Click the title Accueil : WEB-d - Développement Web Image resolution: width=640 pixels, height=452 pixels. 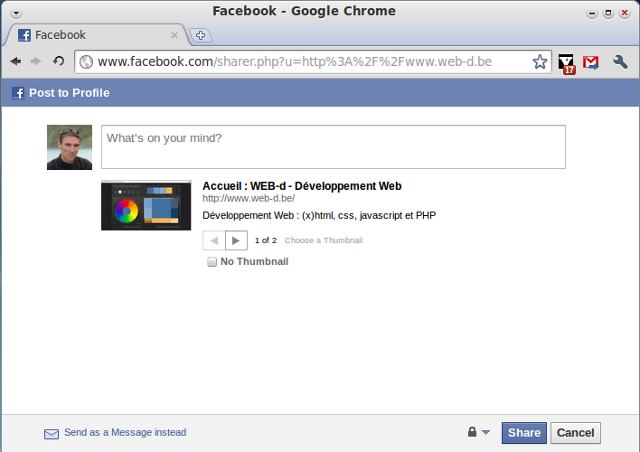point(302,186)
